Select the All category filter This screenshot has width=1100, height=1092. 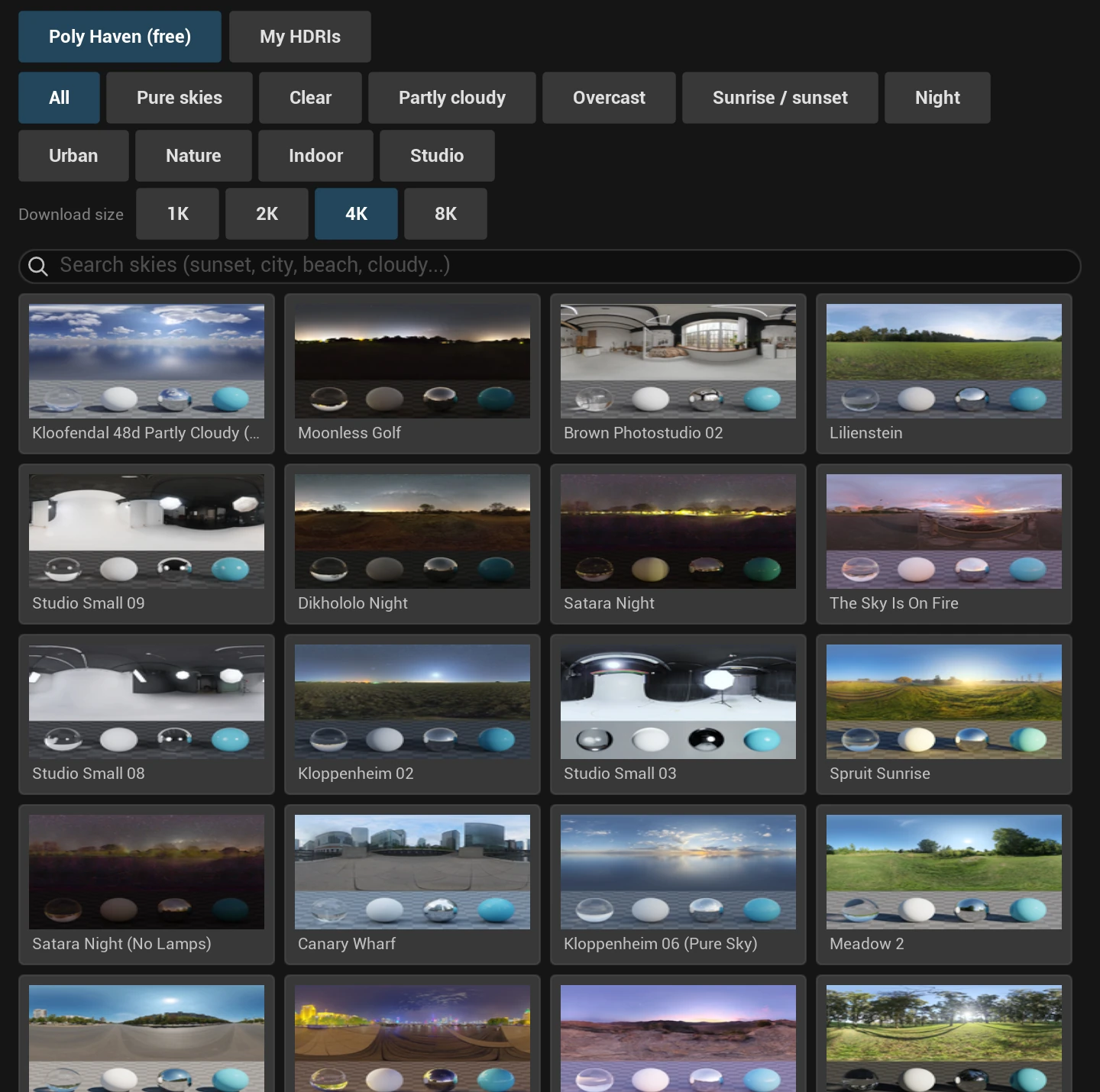60,98
